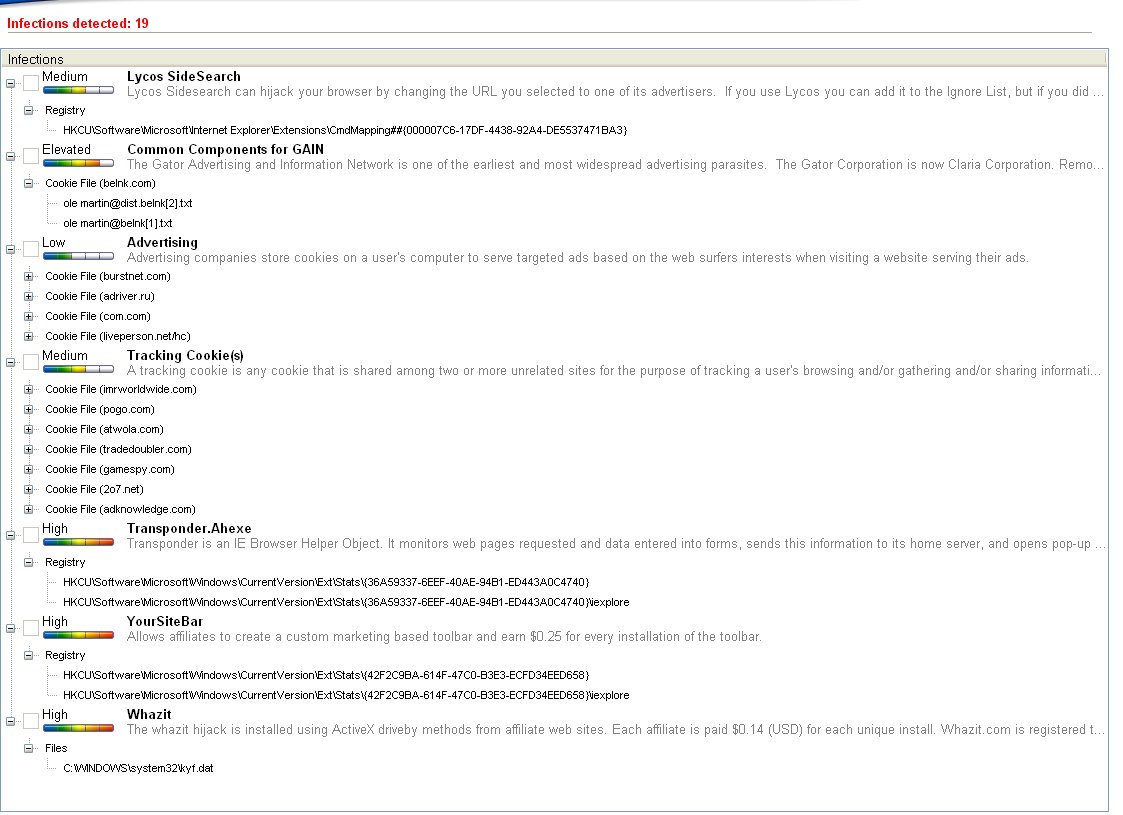The width and height of the screenshot is (1123, 815).
Task: Select the Lycos SideSearch title
Action: click(x=183, y=77)
